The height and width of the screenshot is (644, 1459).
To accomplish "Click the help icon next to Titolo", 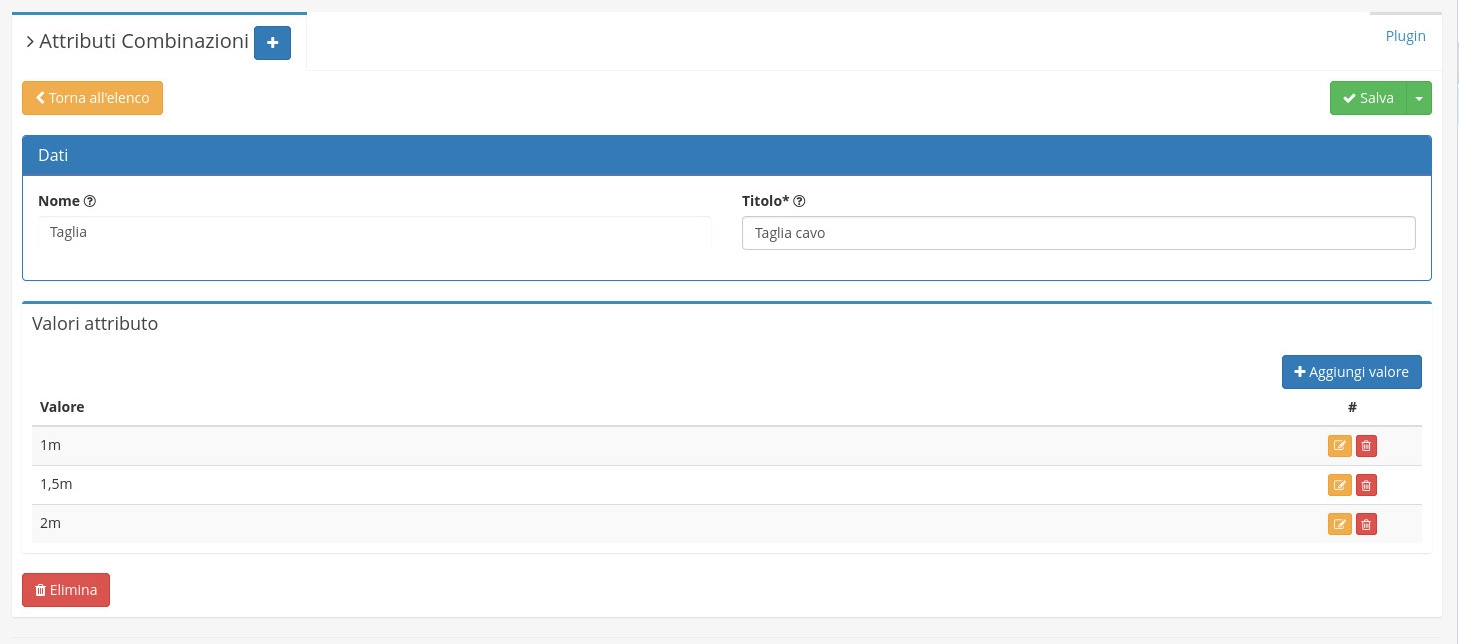I will click(x=800, y=201).
